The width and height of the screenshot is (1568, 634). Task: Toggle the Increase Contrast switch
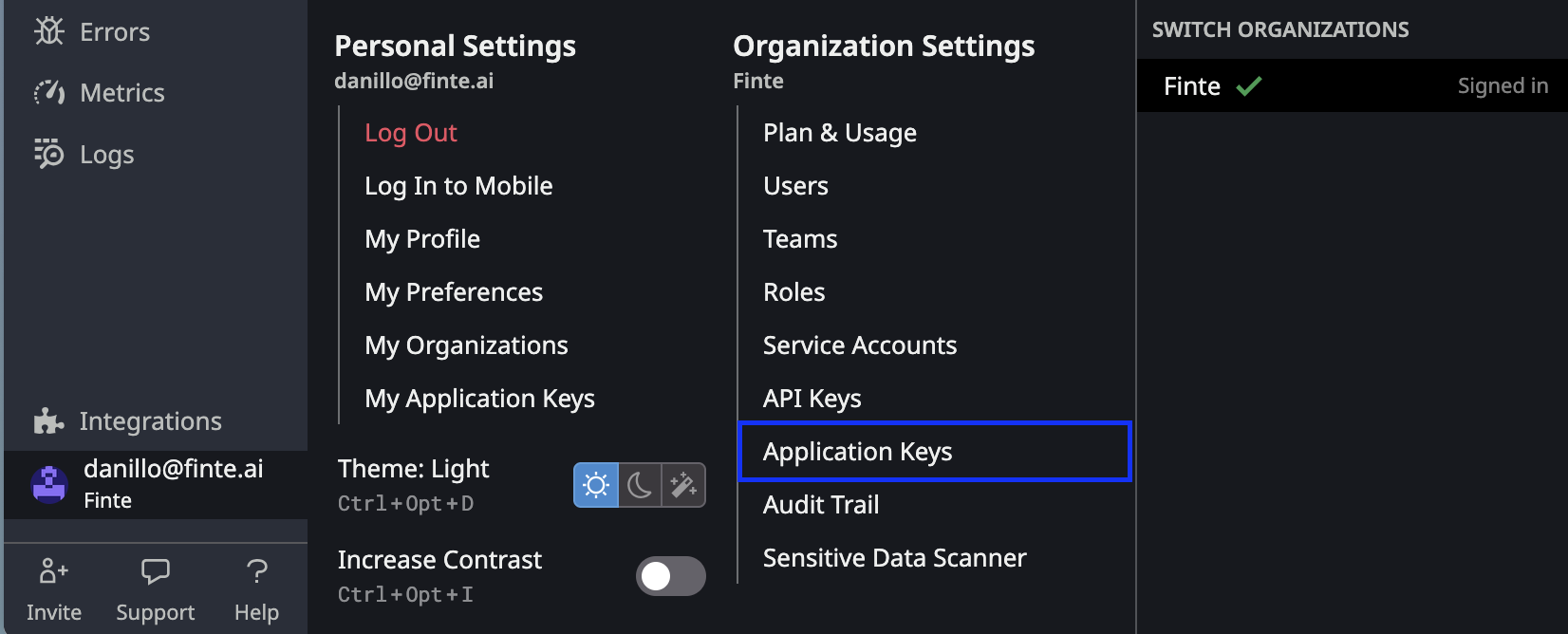point(671,576)
